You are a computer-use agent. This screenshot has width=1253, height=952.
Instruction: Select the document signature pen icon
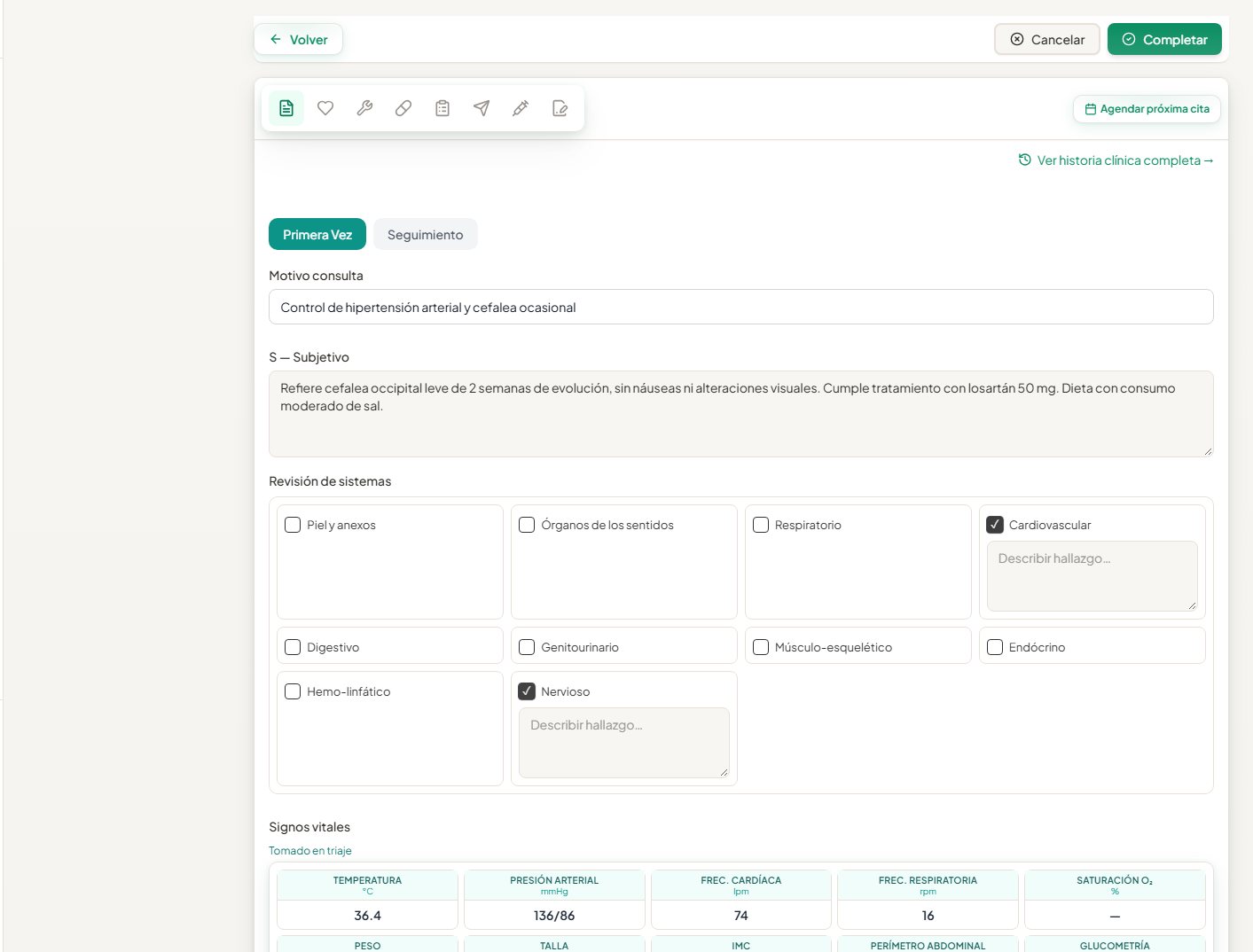560,108
